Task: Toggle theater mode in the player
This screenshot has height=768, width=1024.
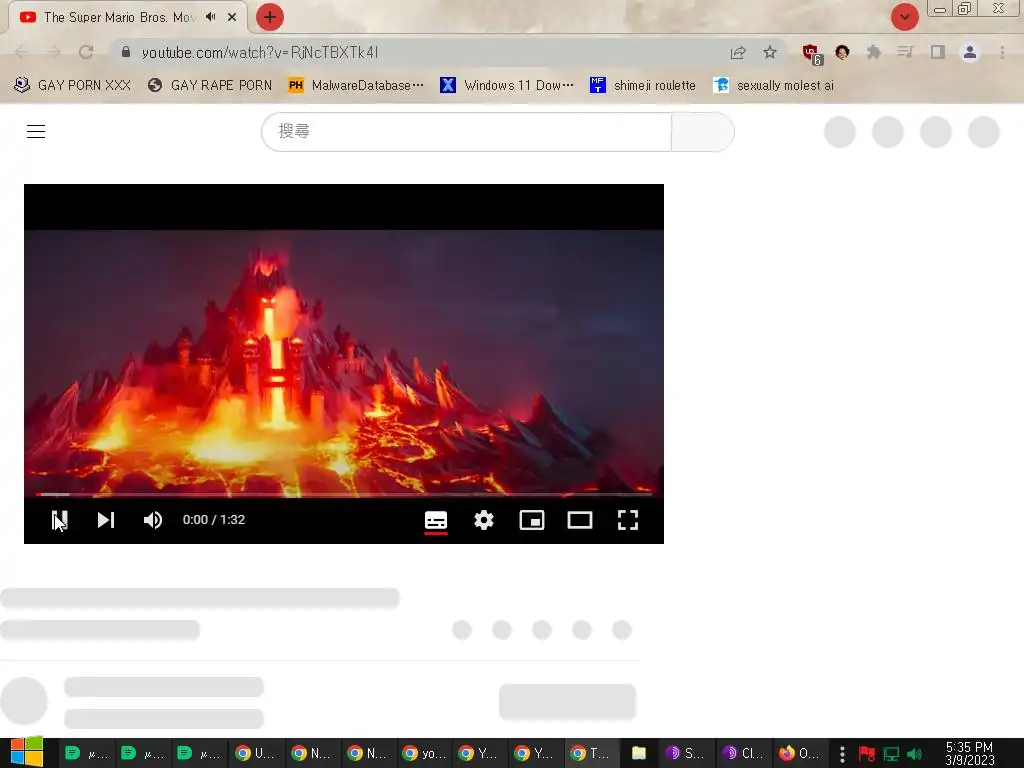Action: pos(580,520)
